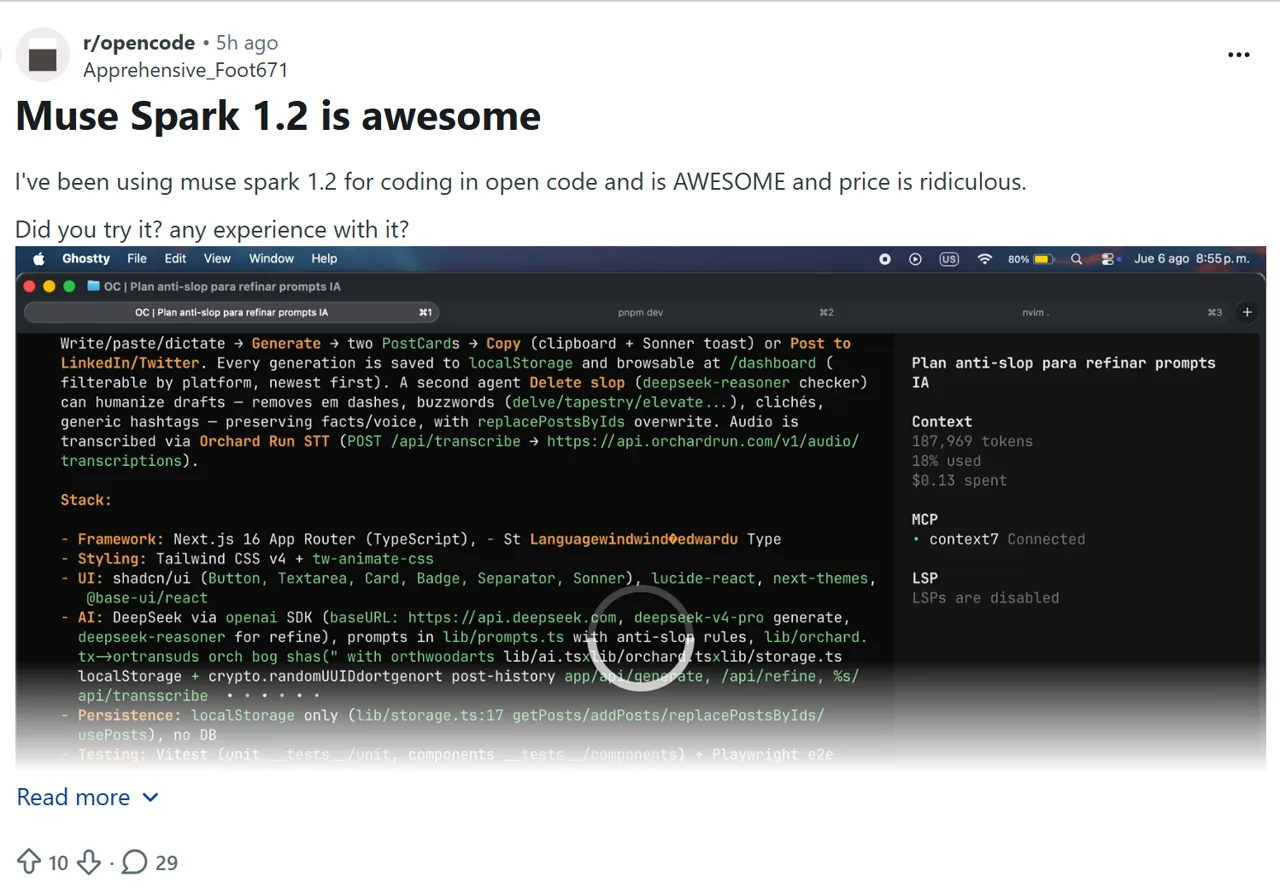Open the r/opencode subreddit avatar

tap(43, 55)
